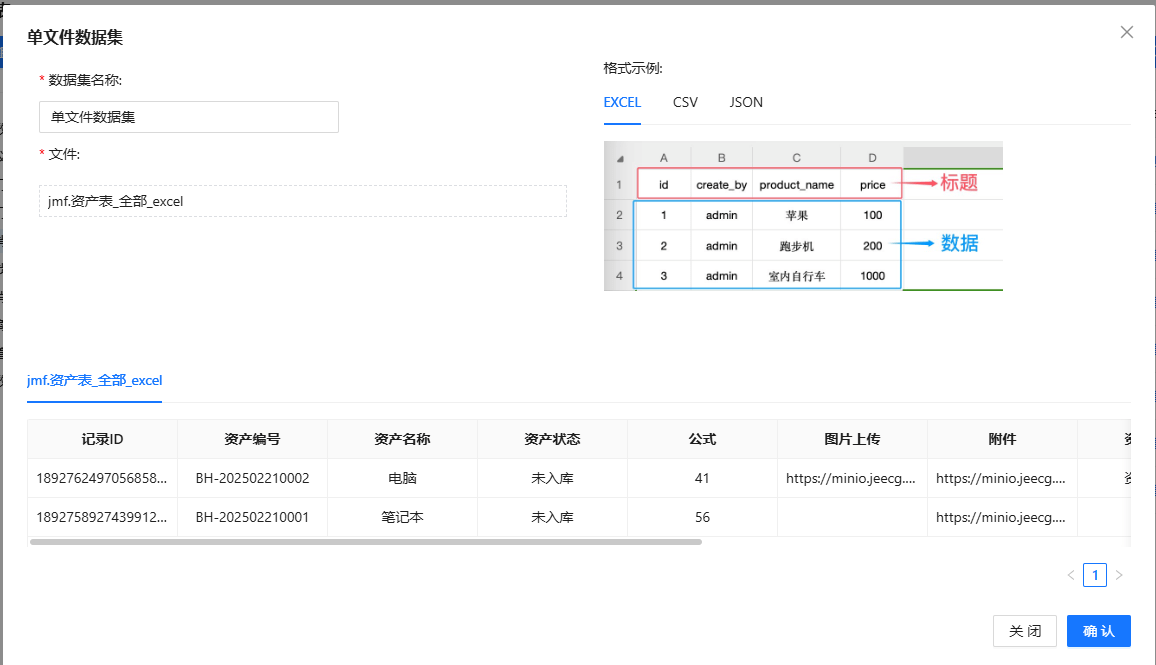Click the 资产编号 column header
Viewport: 1156px width, 665px height.
pyautogui.click(x=252, y=439)
